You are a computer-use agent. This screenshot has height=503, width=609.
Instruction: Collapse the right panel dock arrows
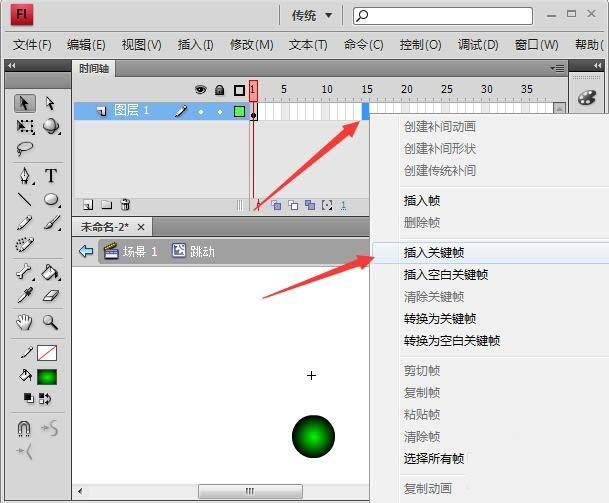597,66
